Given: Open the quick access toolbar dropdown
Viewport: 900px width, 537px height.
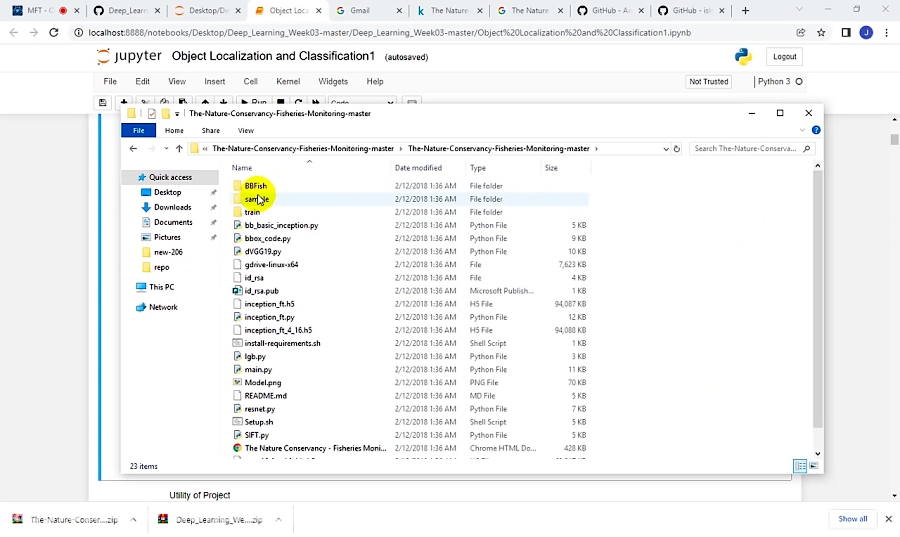Looking at the screenshot, I should tap(177, 114).
